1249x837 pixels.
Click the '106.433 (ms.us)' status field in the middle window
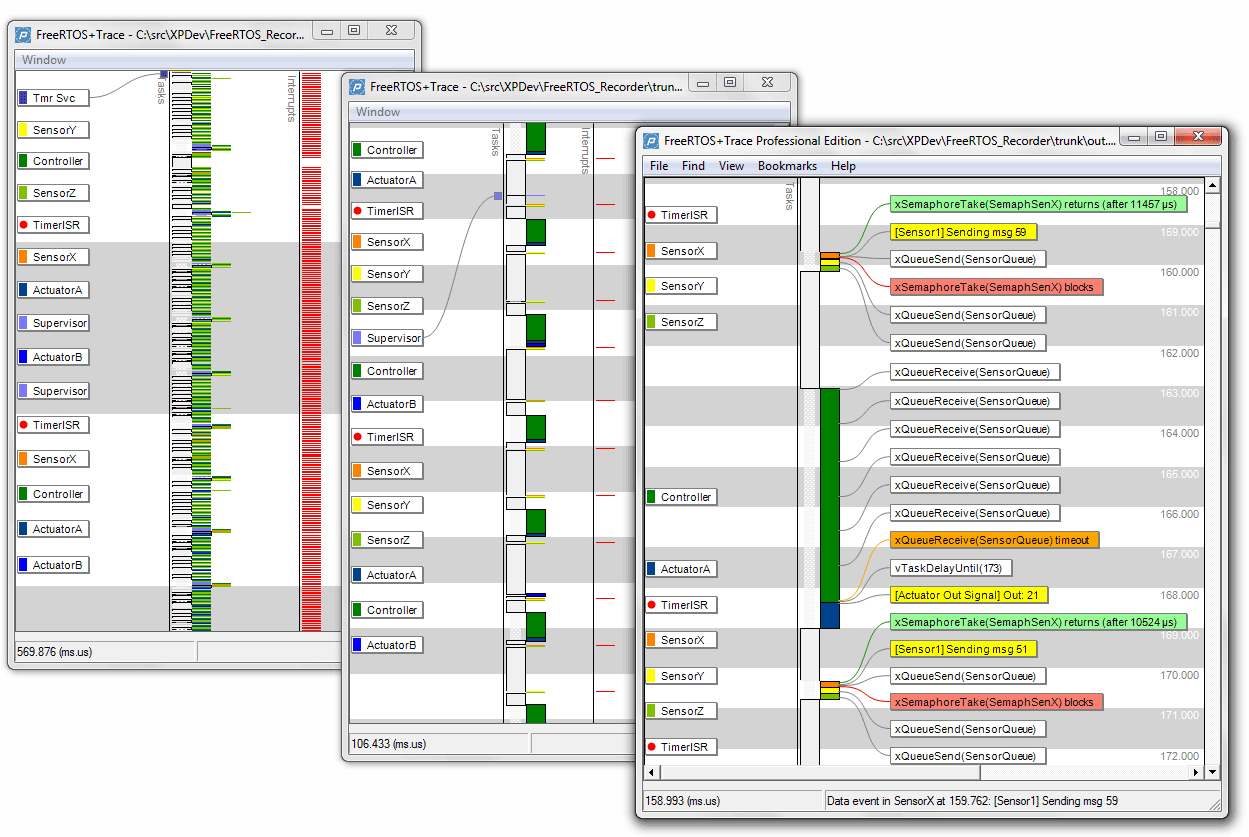437,744
